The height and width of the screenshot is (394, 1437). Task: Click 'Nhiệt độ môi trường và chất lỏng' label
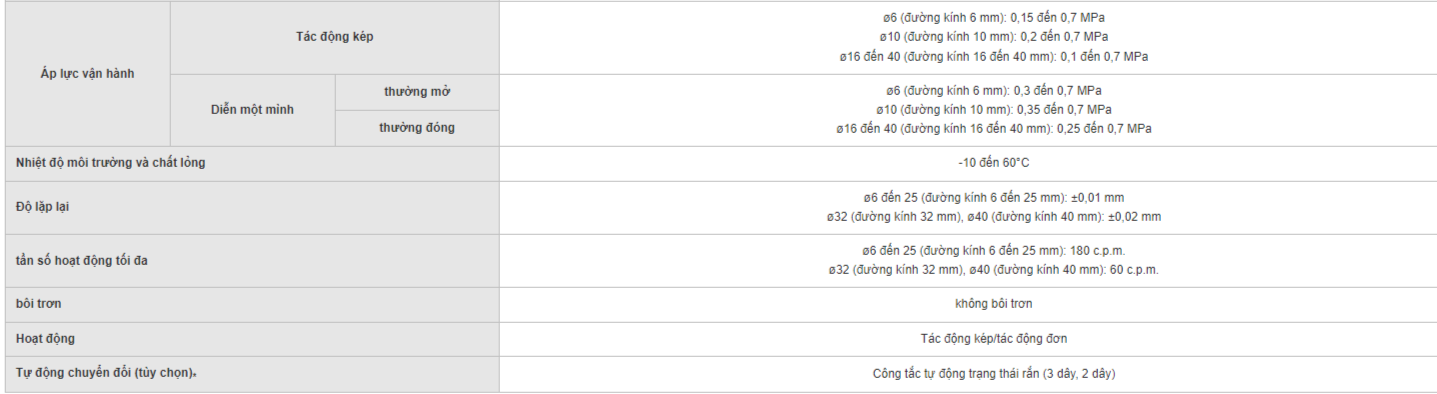coord(111,162)
